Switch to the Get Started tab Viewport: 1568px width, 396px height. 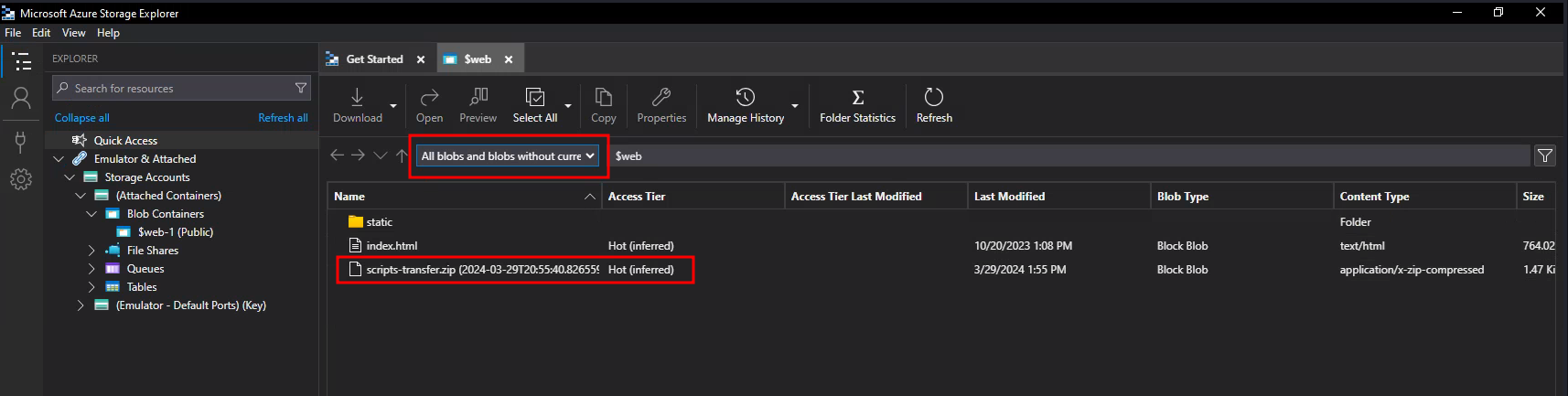click(x=374, y=59)
